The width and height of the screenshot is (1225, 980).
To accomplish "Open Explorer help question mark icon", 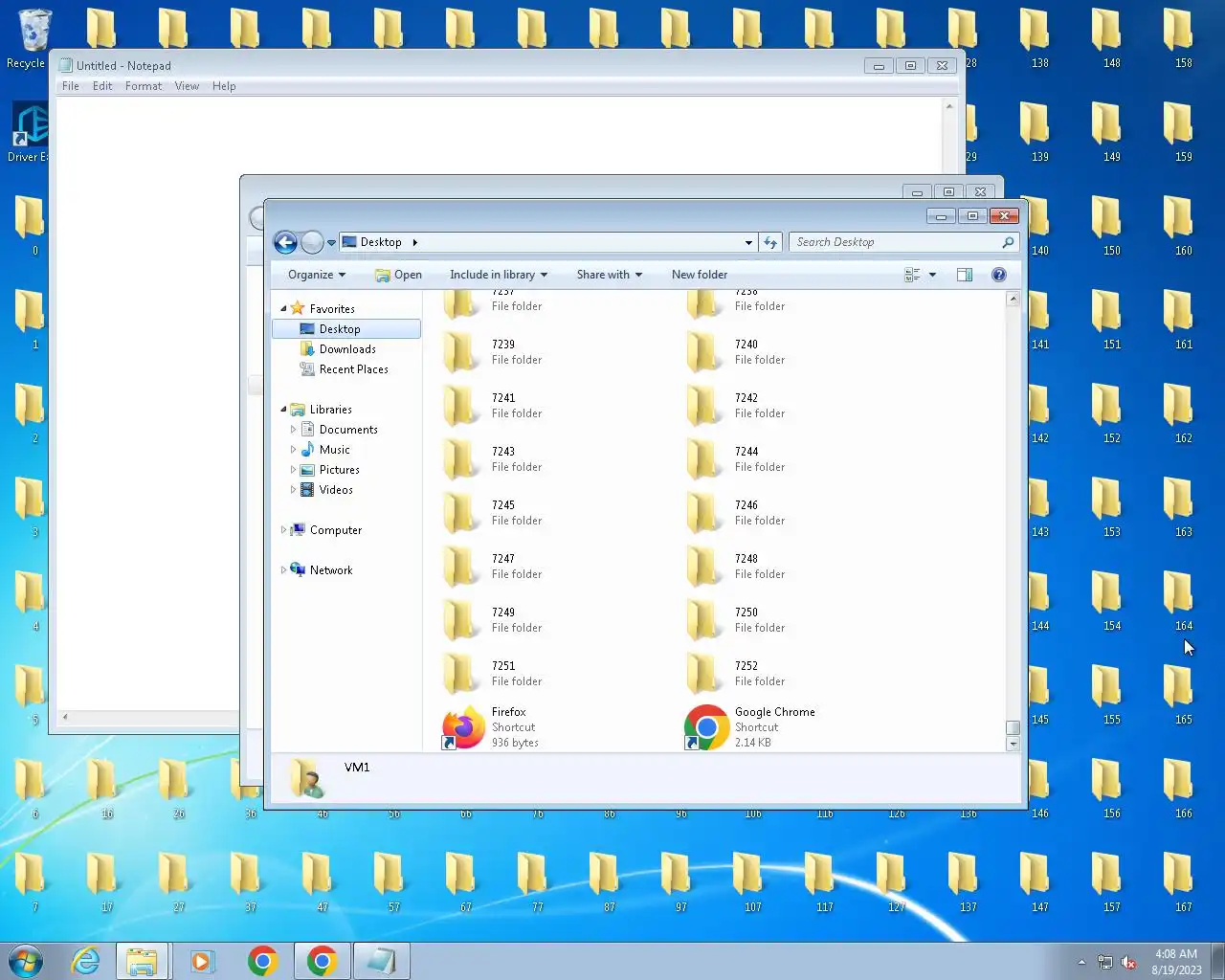I will [999, 275].
